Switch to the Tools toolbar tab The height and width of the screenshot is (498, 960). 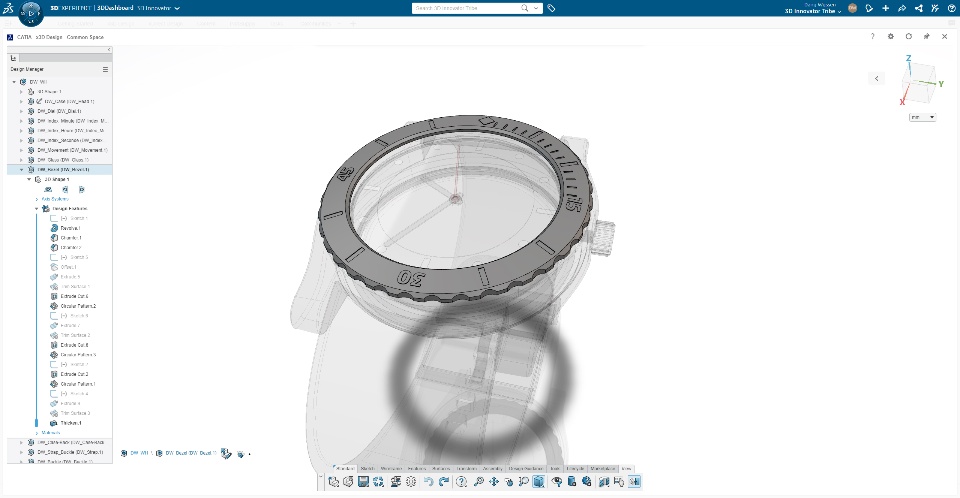[555, 469]
